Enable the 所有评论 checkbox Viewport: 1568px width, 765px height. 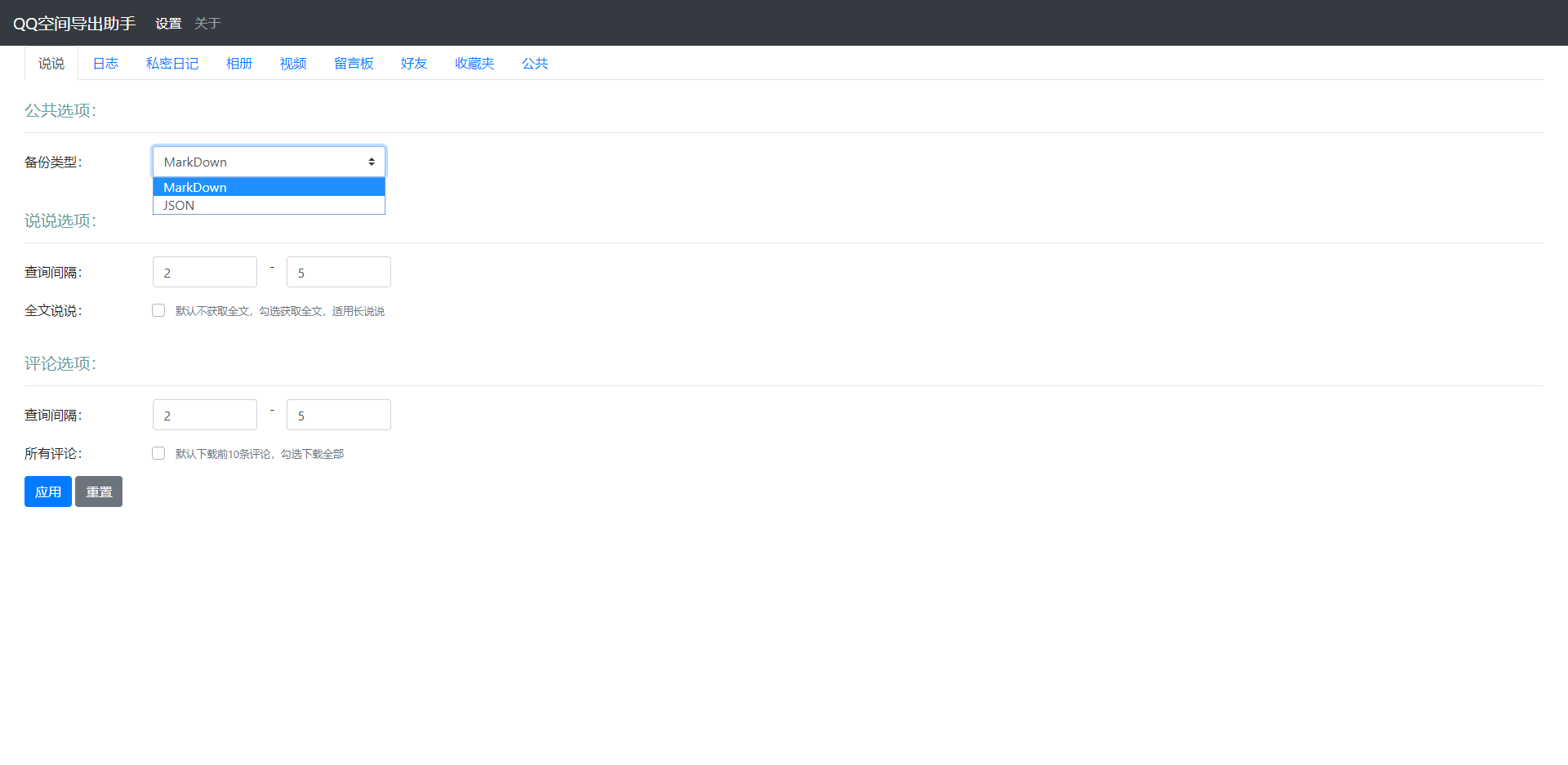click(x=158, y=453)
